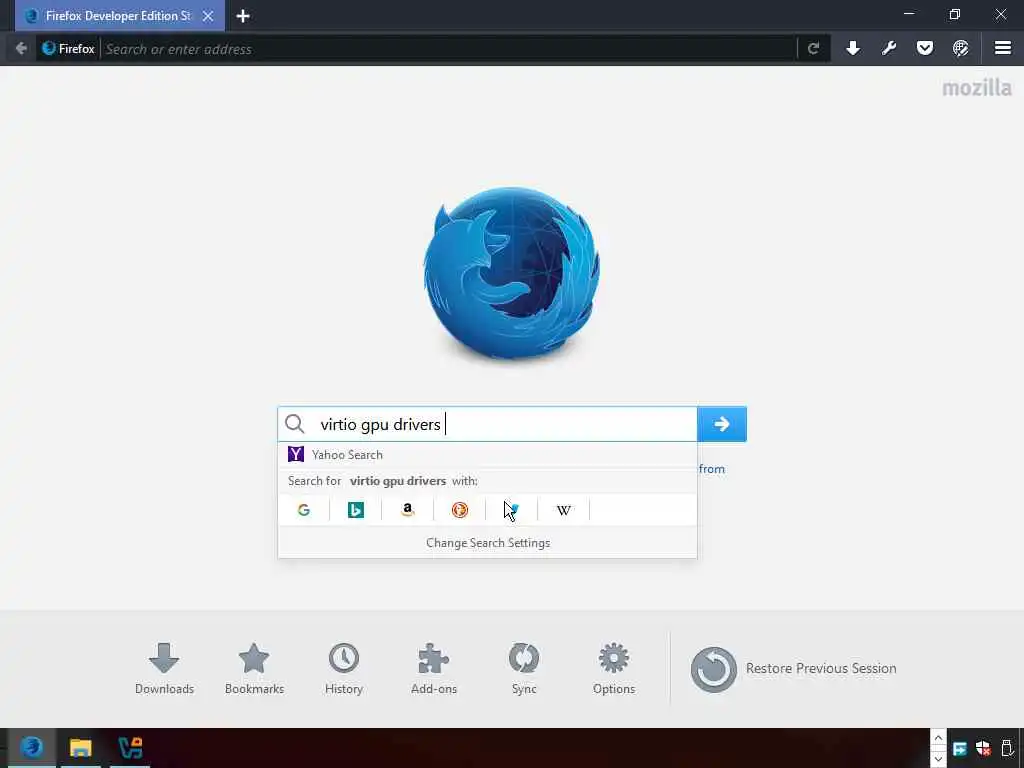
Task: Click the USB device tray icon
Action: (x=1008, y=748)
